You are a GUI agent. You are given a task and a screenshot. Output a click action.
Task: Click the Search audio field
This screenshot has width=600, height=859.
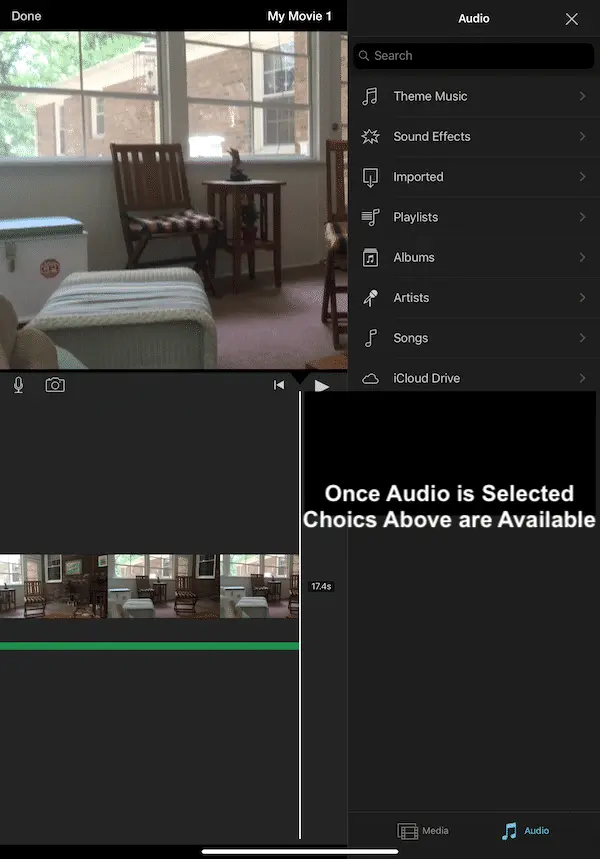click(474, 56)
